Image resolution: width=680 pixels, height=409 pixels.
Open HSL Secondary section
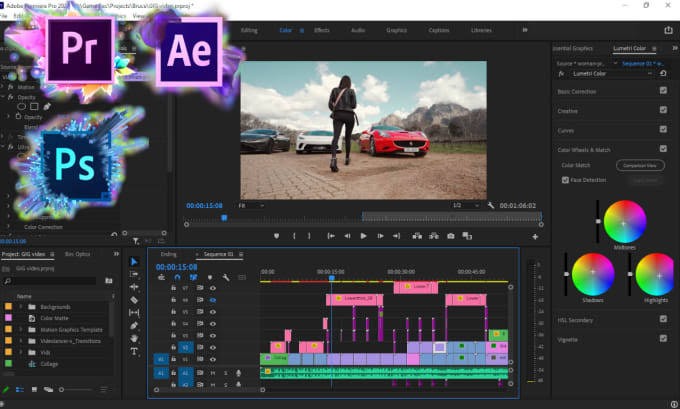pos(575,320)
